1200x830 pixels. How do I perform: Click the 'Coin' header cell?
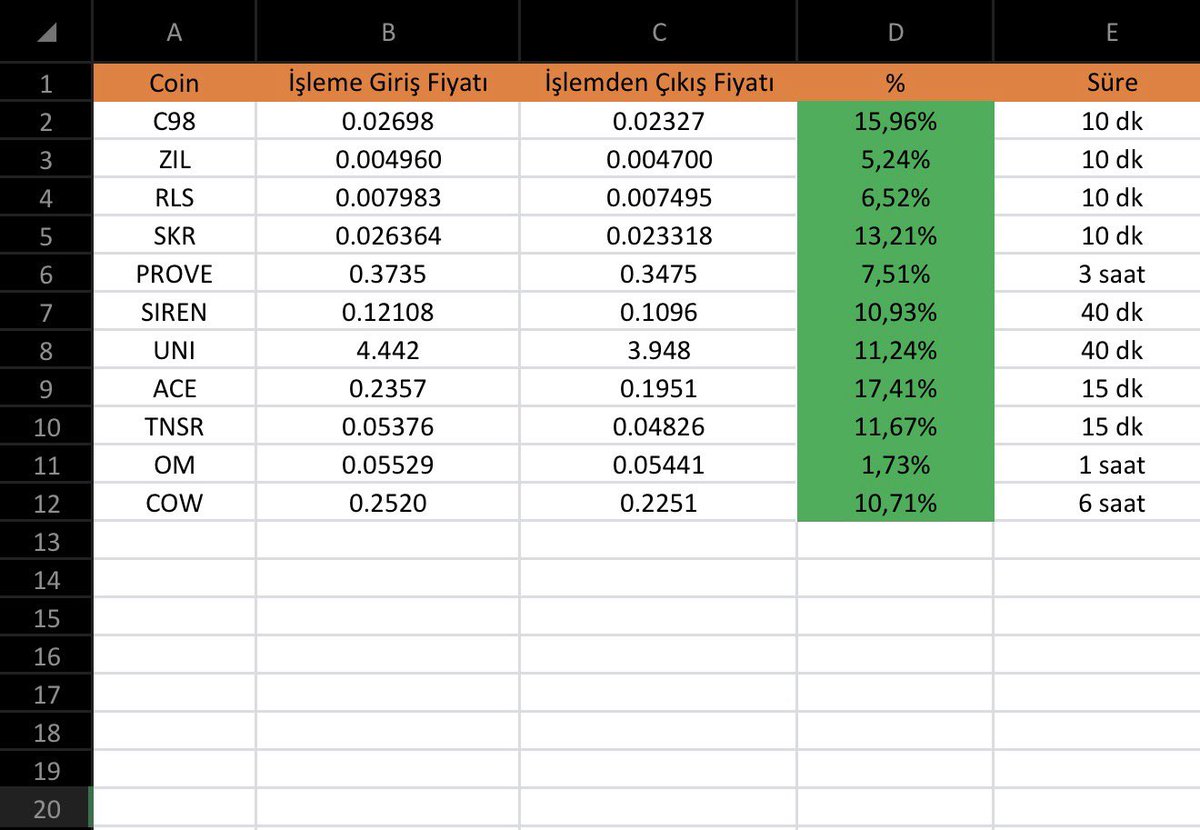coord(174,83)
